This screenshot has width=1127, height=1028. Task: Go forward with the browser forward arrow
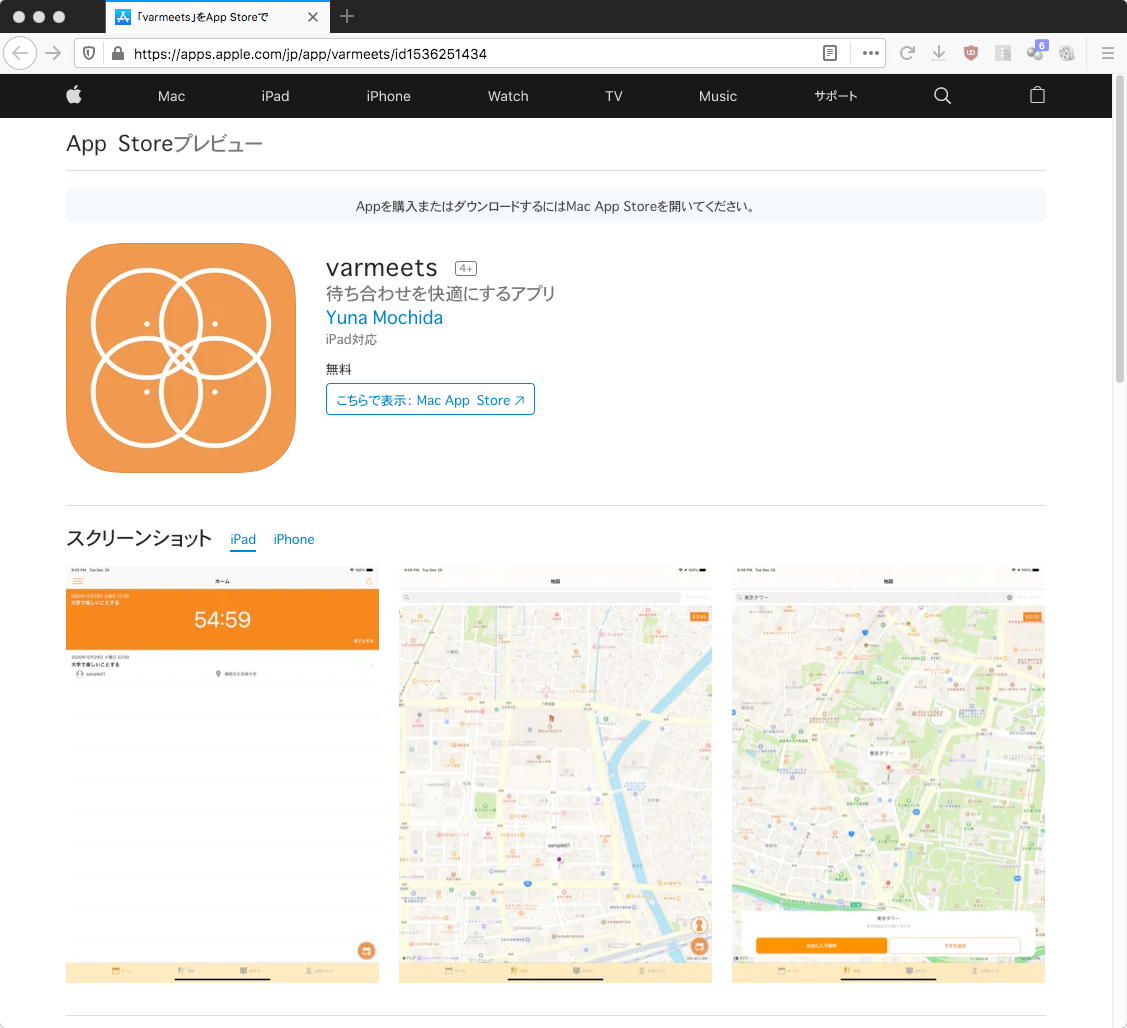(x=53, y=53)
